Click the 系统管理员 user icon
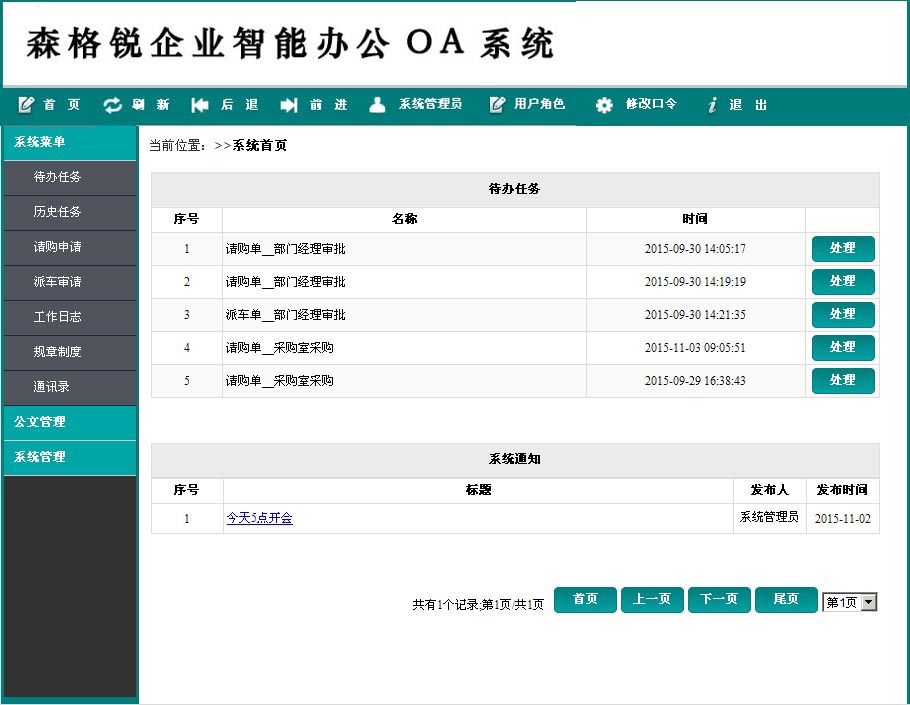Viewport: 910px width, 705px height. click(x=377, y=105)
